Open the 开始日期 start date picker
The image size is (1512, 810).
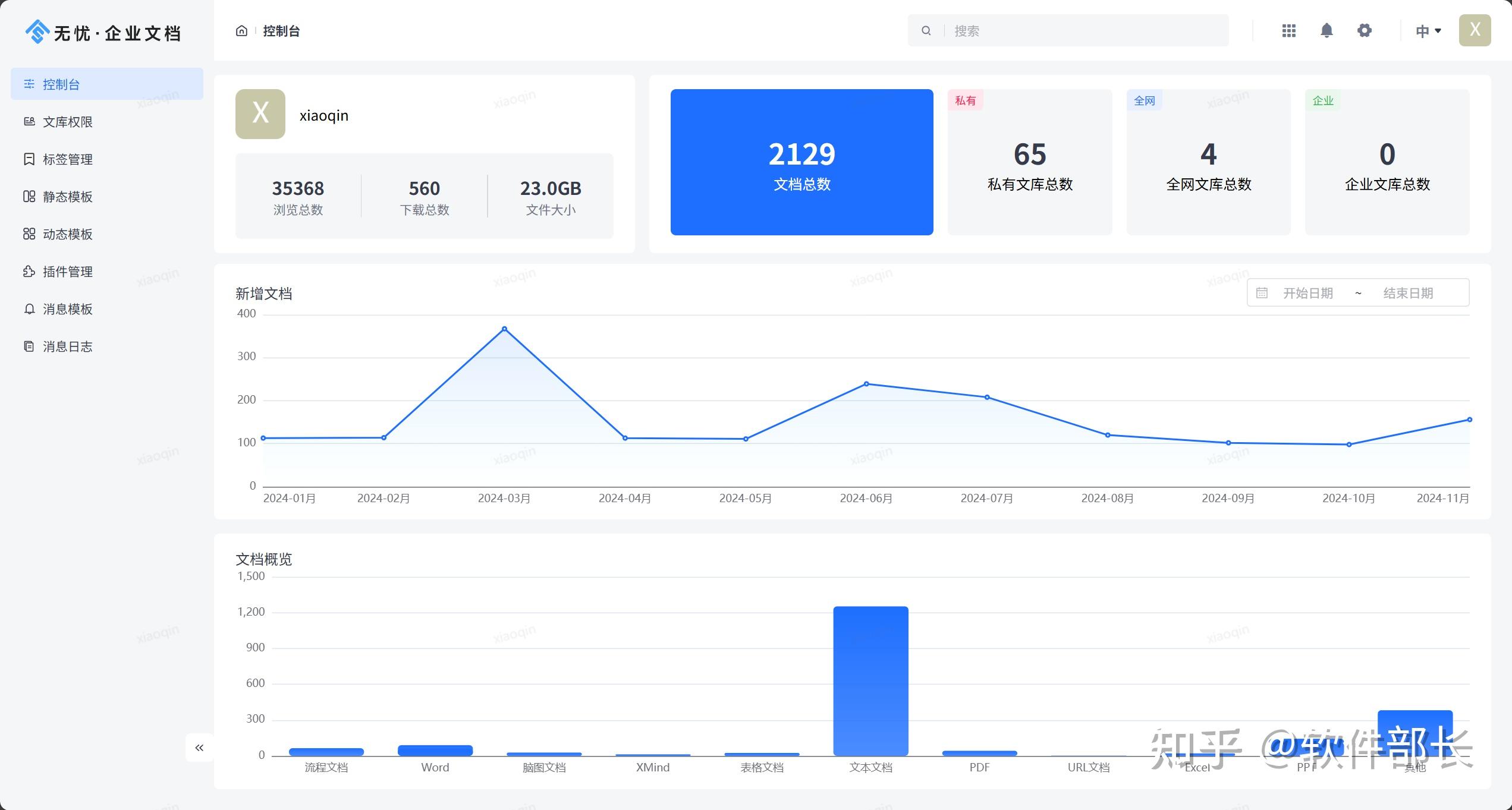tap(1307, 293)
